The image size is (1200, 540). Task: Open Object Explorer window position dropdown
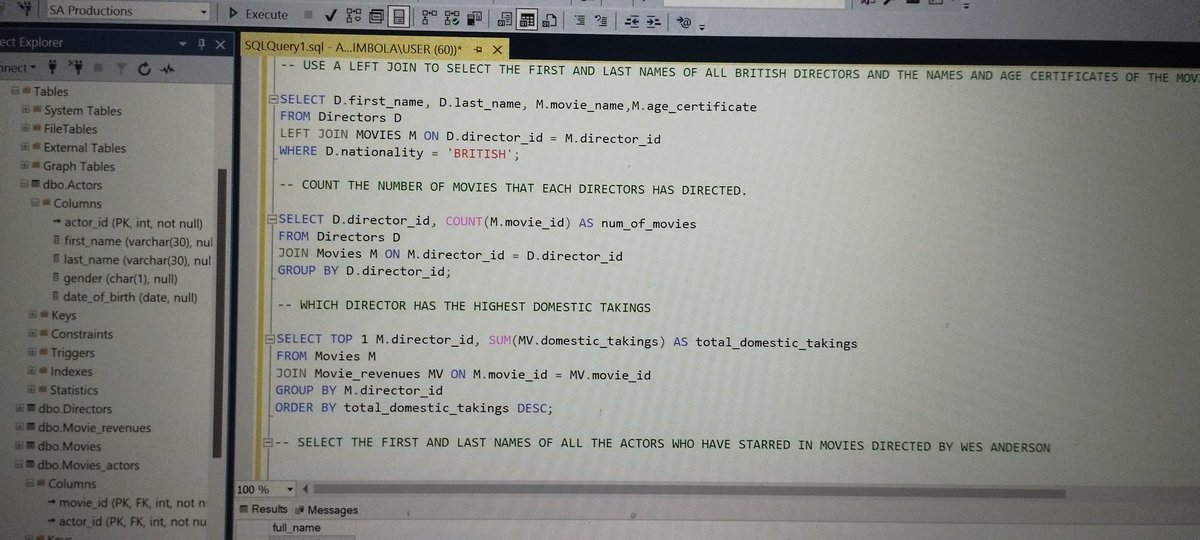tap(183, 45)
